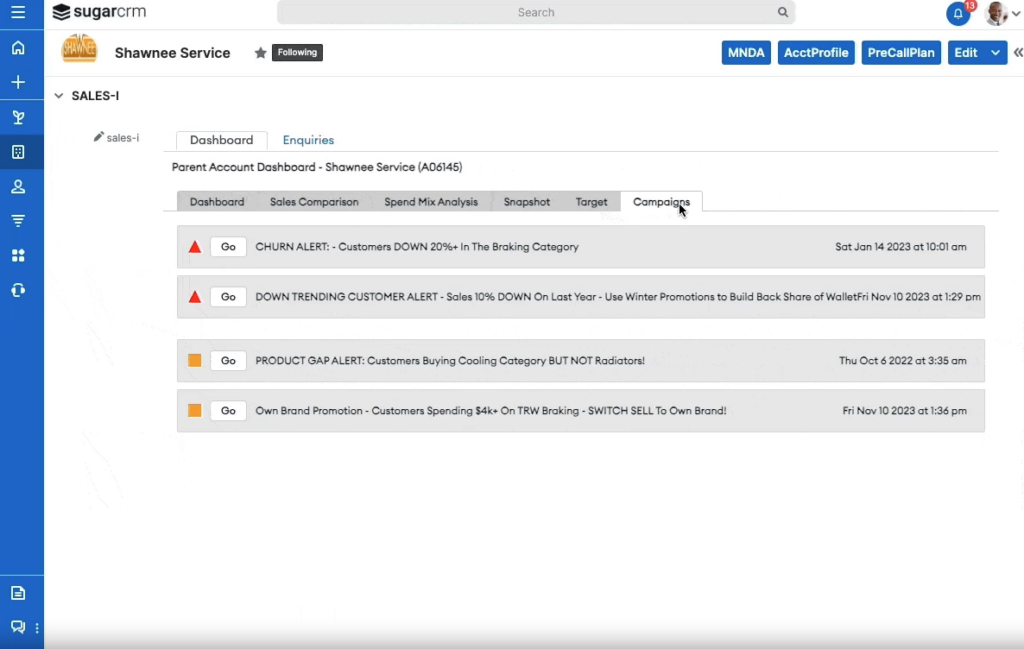Click the plus quick-create icon

click(18, 82)
